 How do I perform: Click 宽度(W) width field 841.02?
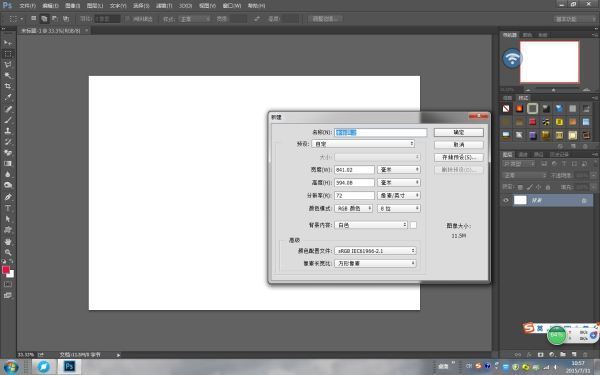point(354,170)
